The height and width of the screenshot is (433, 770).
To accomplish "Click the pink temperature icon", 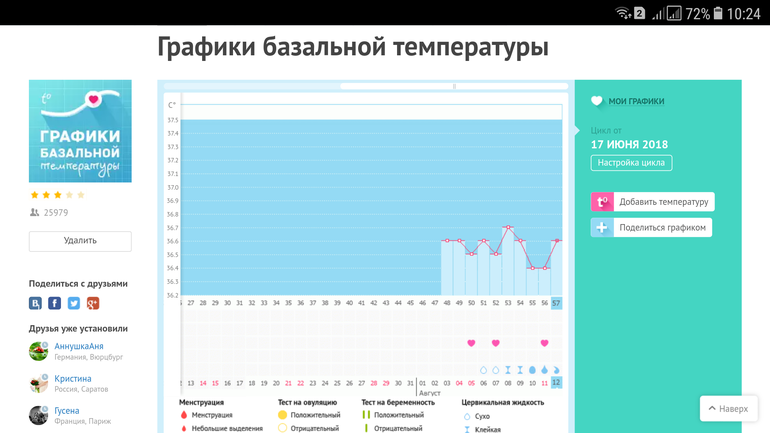I will (602, 202).
